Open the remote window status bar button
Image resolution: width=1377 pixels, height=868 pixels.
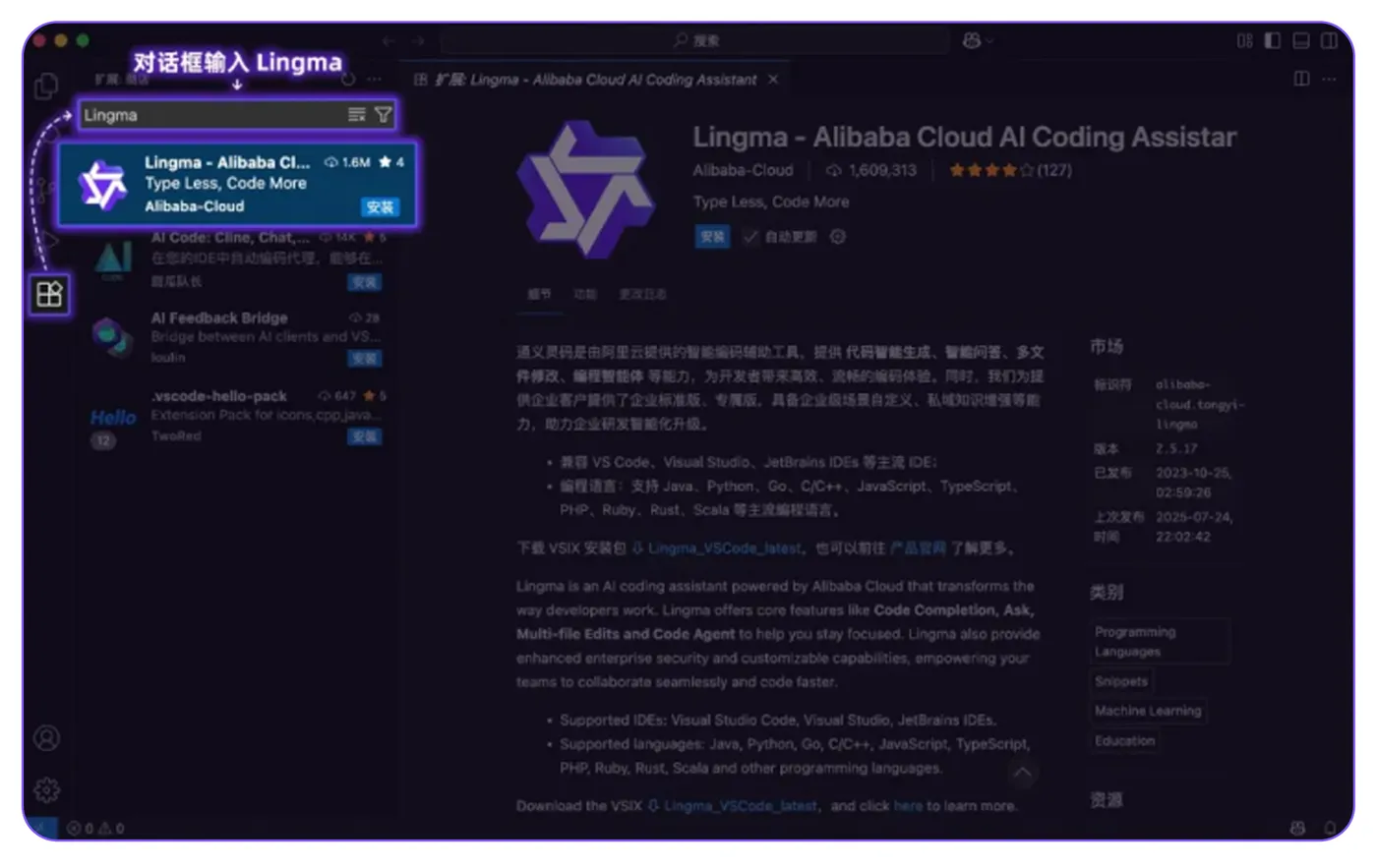(x=42, y=829)
